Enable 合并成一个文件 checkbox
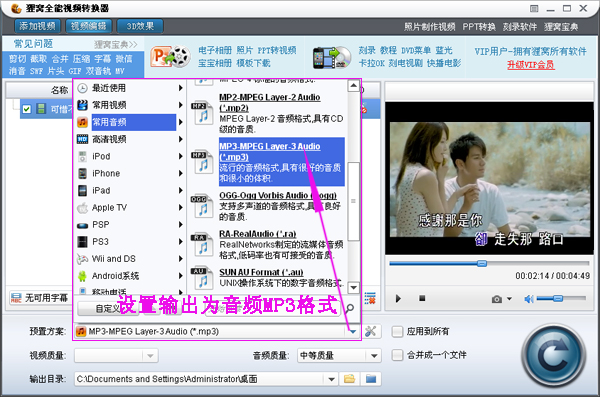 [397, 355]
